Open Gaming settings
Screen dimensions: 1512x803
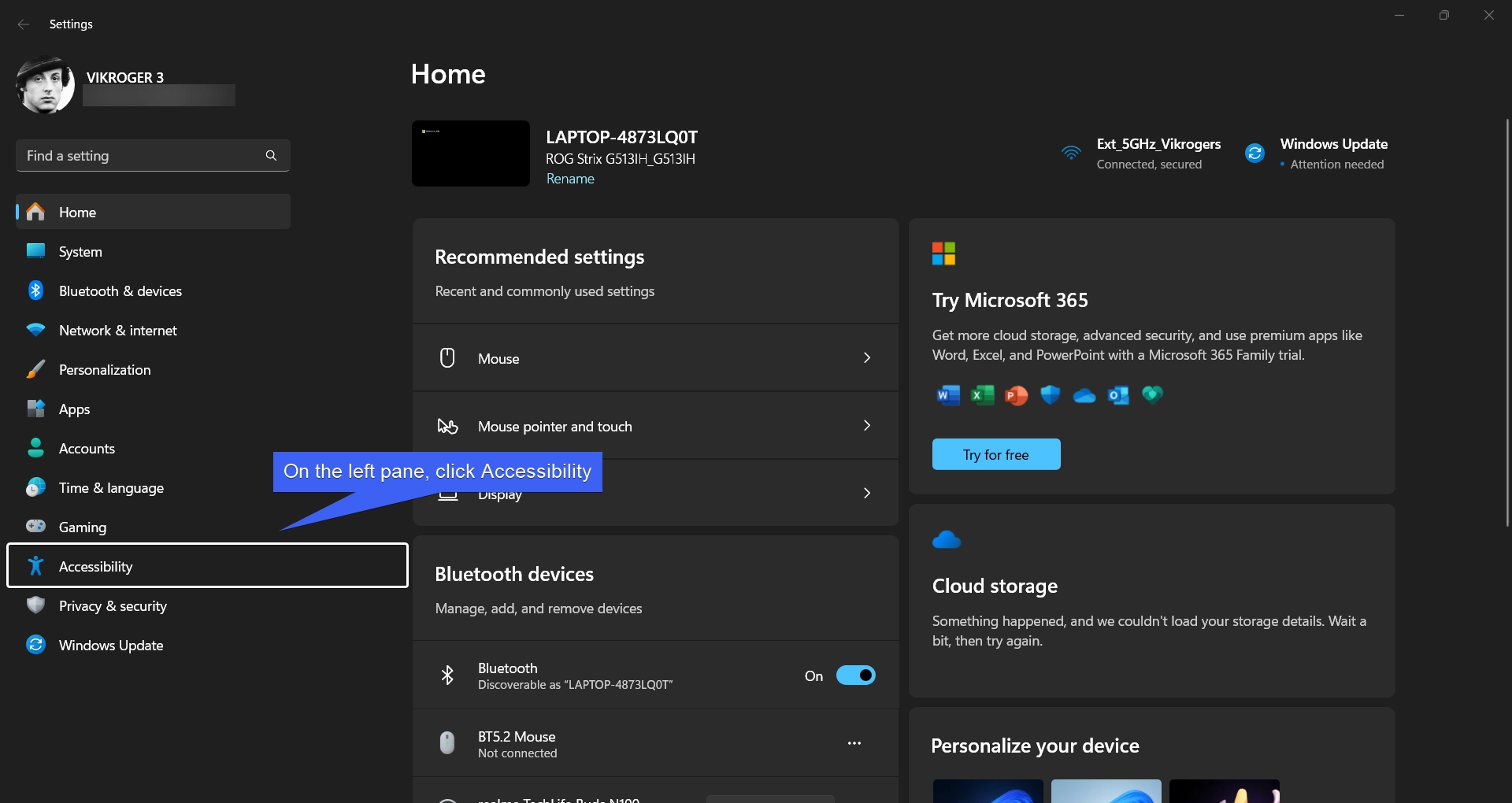coord(153,527)
